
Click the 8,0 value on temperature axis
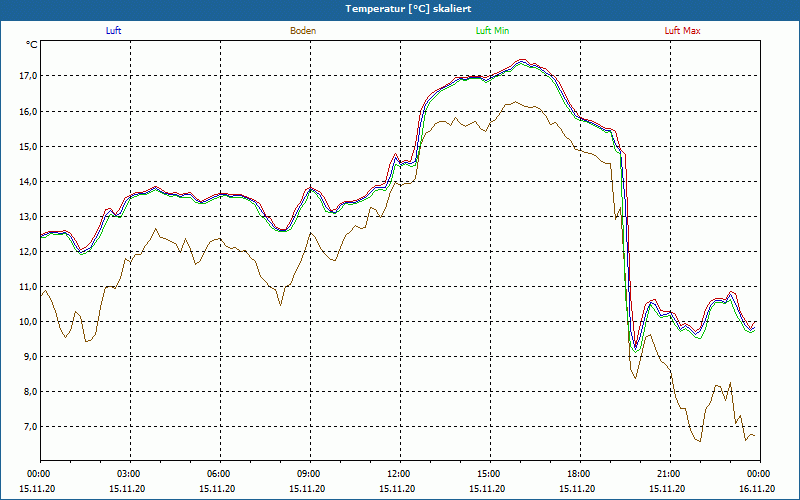point(30,392)
